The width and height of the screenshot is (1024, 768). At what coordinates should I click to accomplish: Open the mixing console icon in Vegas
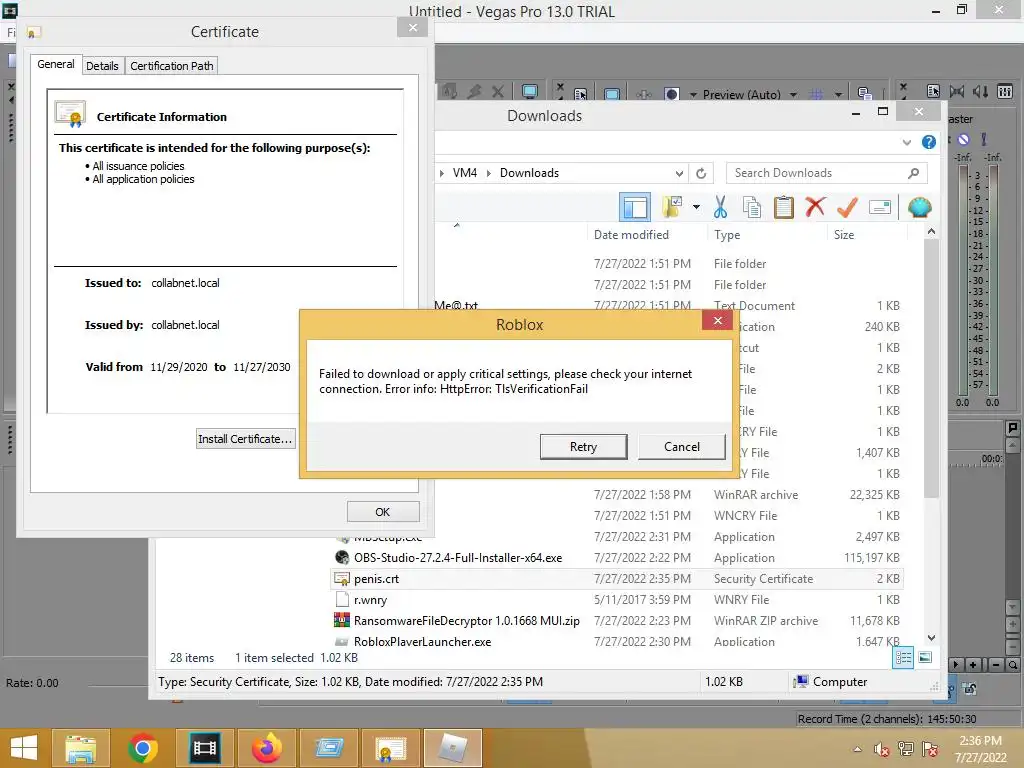(1005, 91)
